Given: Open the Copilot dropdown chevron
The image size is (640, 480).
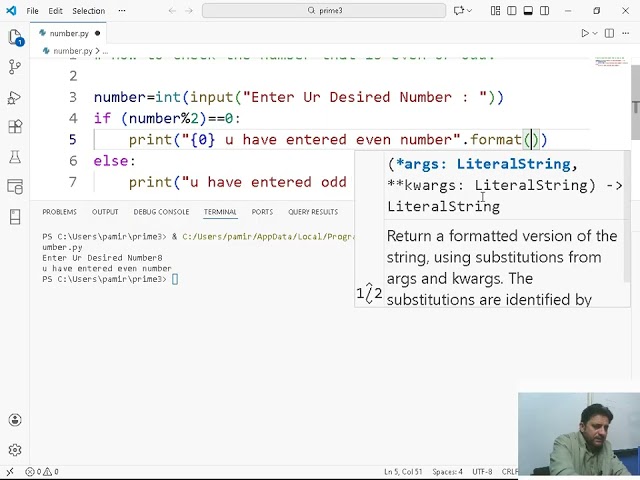Looking at the screenshot, I should coord(469,11).
